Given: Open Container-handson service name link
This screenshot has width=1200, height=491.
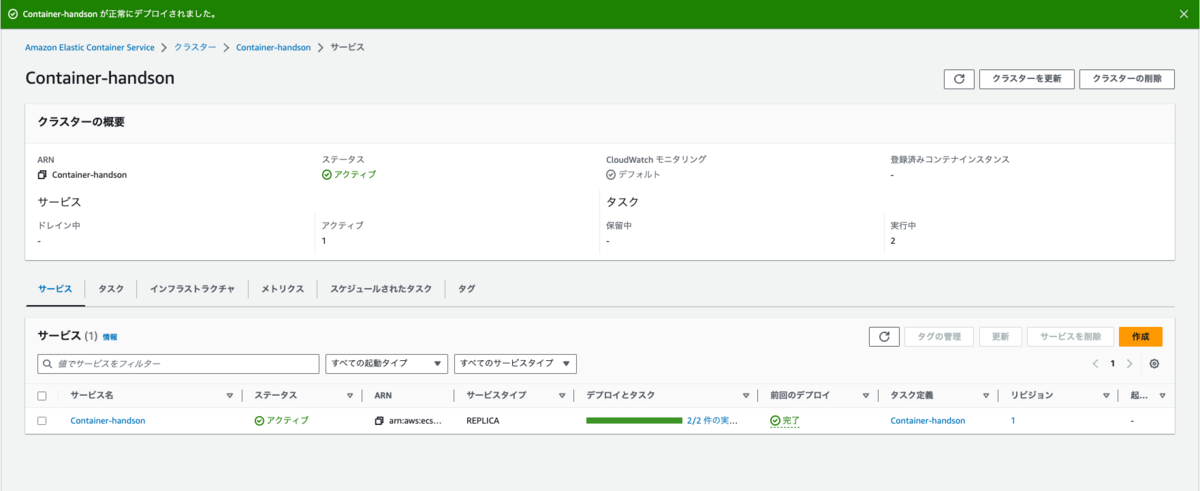Looking at the screenshot, I should (108, 421).
